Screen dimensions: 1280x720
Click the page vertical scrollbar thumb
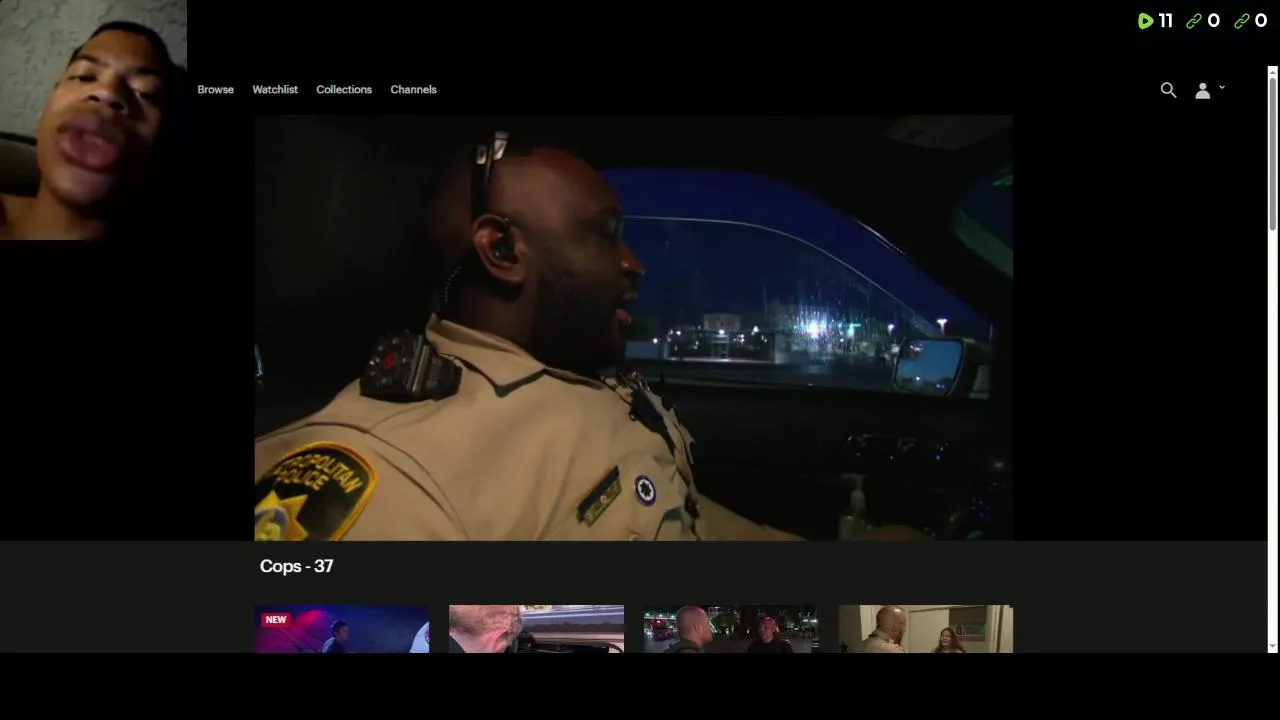1273,155
